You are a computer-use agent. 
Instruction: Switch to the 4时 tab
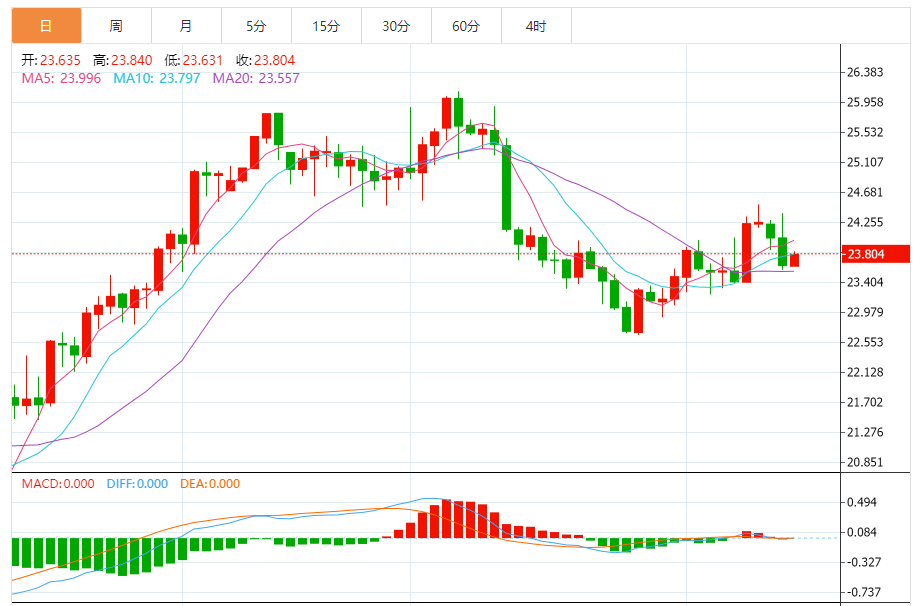(536, 26)
